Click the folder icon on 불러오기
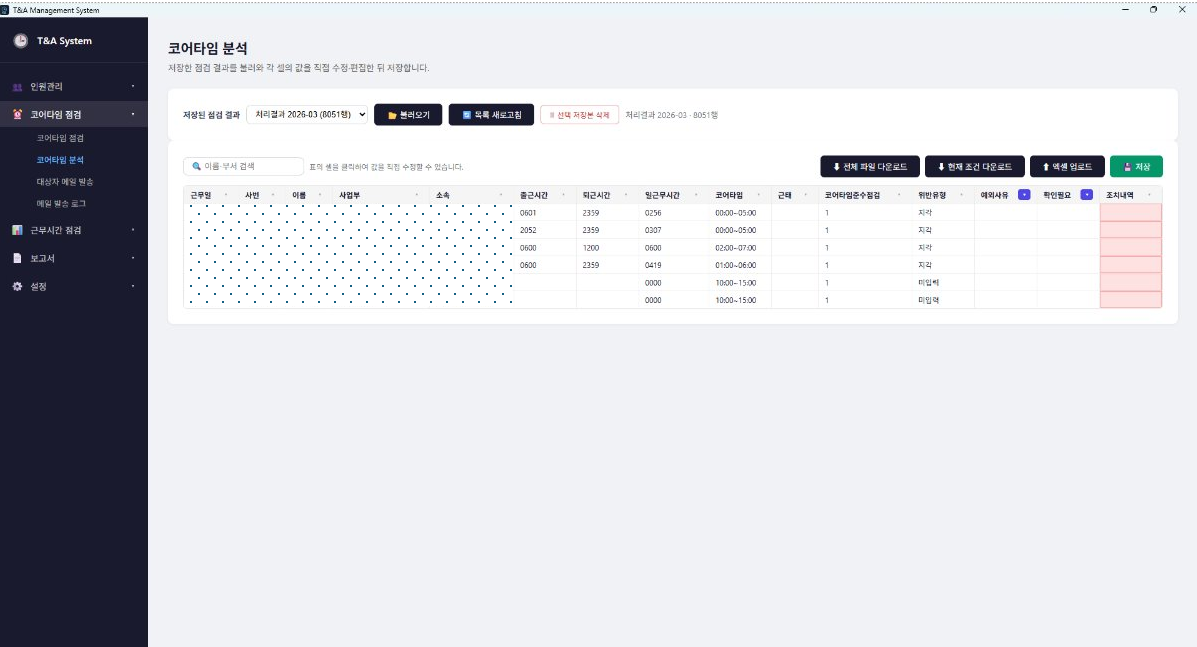 coord(392,115)
